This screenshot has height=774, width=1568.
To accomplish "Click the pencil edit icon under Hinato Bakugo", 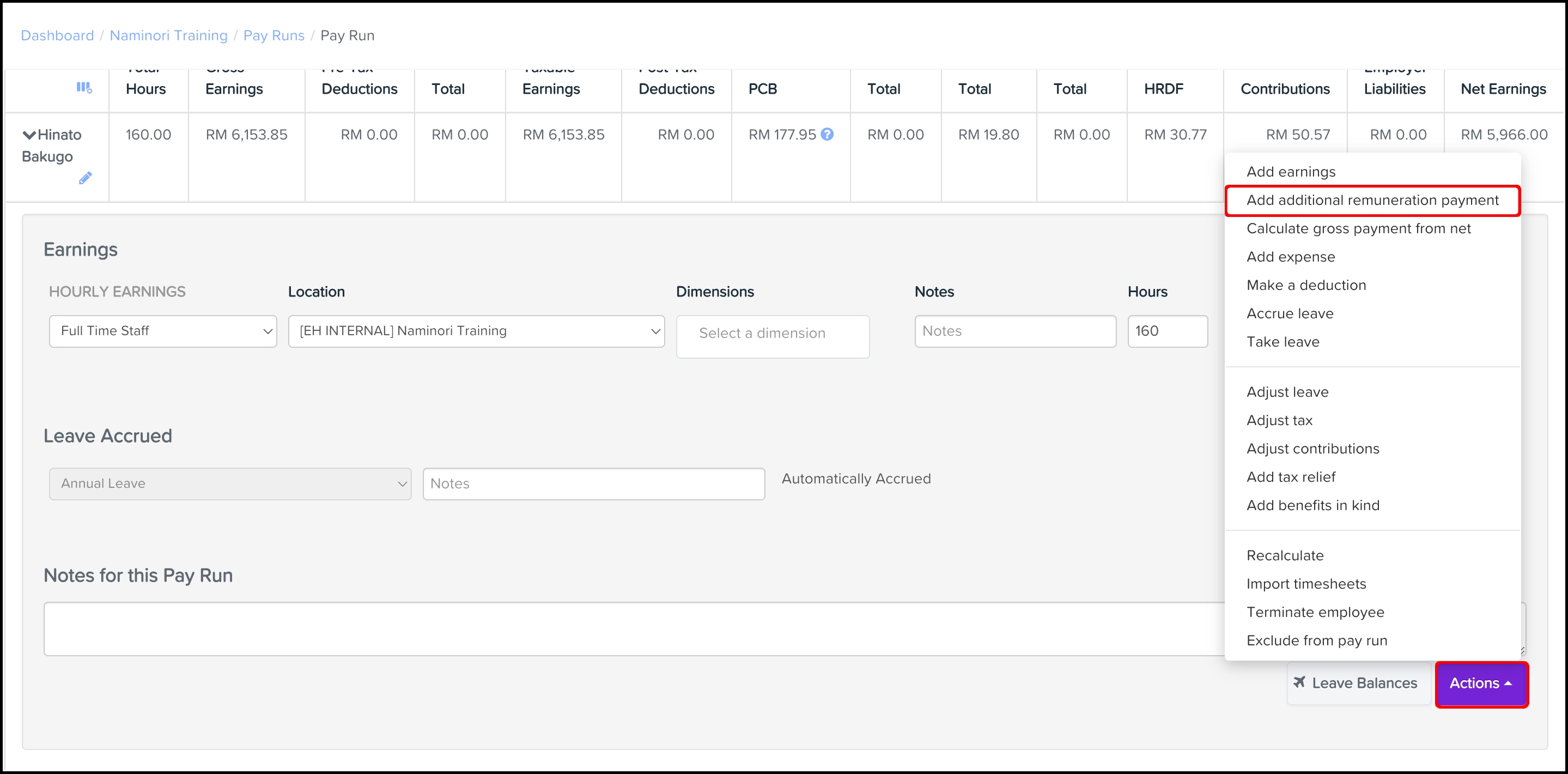I will coord(85,178).
